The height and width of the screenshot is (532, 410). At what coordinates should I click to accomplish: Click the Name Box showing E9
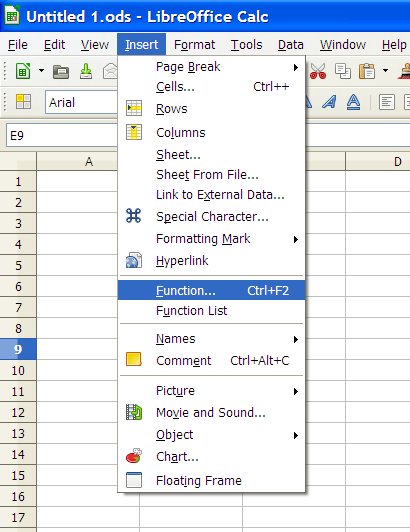click(62, 135)
